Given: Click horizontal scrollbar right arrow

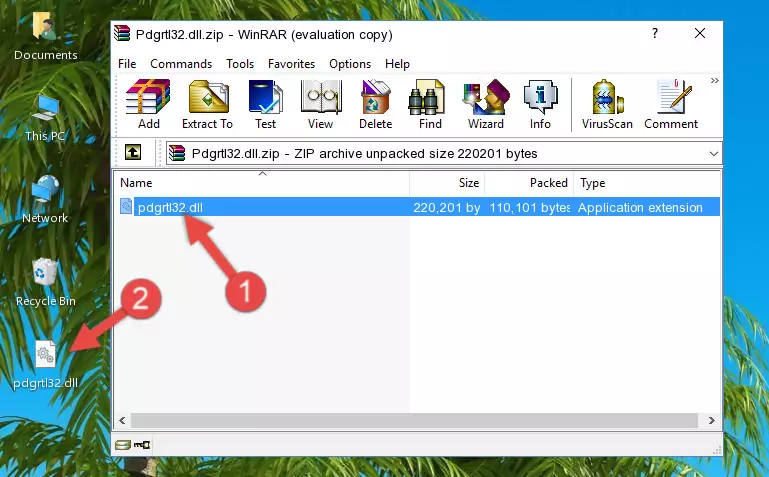Looking at the screenshot, I should click(712, 420).
